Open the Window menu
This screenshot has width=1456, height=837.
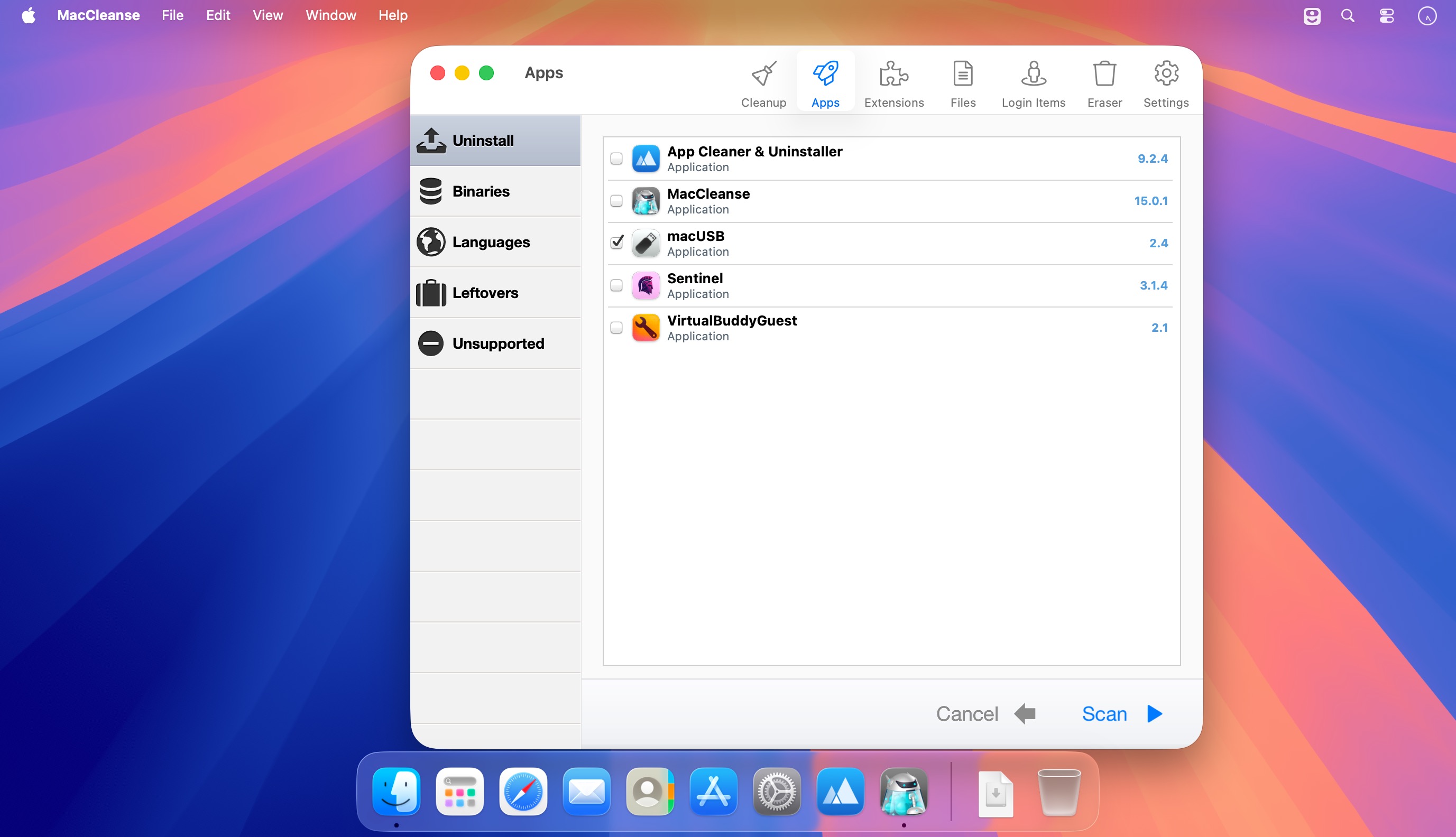coord(330,15)
